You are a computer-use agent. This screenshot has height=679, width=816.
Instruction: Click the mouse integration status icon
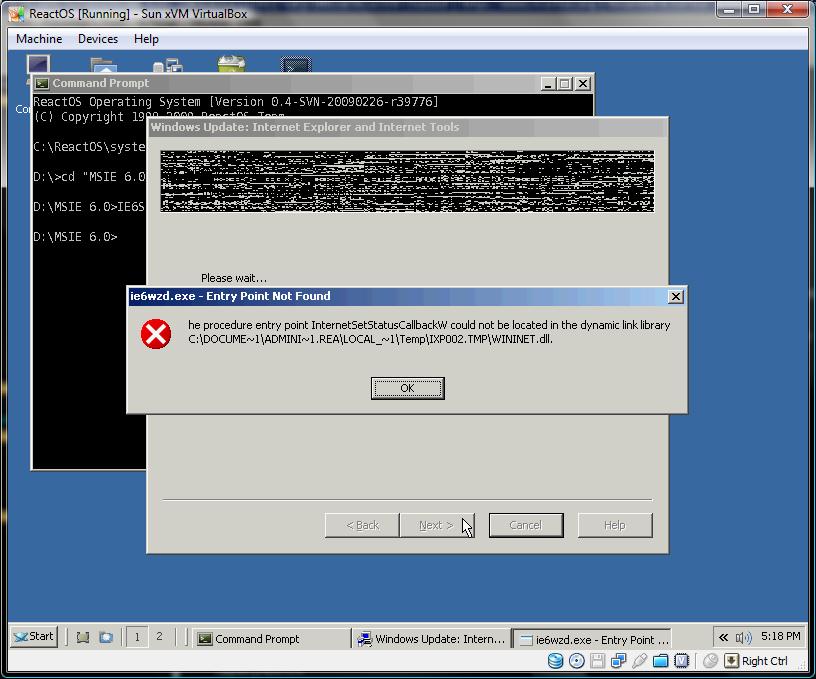pyautogui.click(x=710, y=661)
